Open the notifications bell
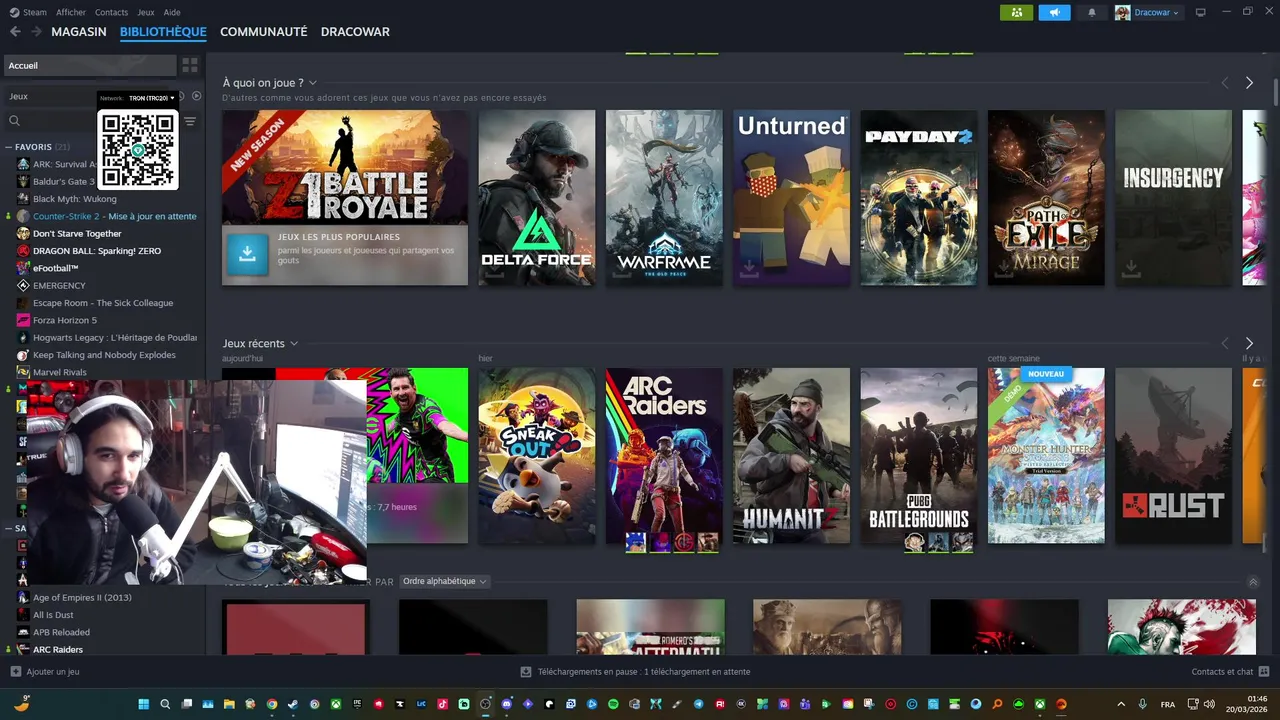 (1091, 12)
